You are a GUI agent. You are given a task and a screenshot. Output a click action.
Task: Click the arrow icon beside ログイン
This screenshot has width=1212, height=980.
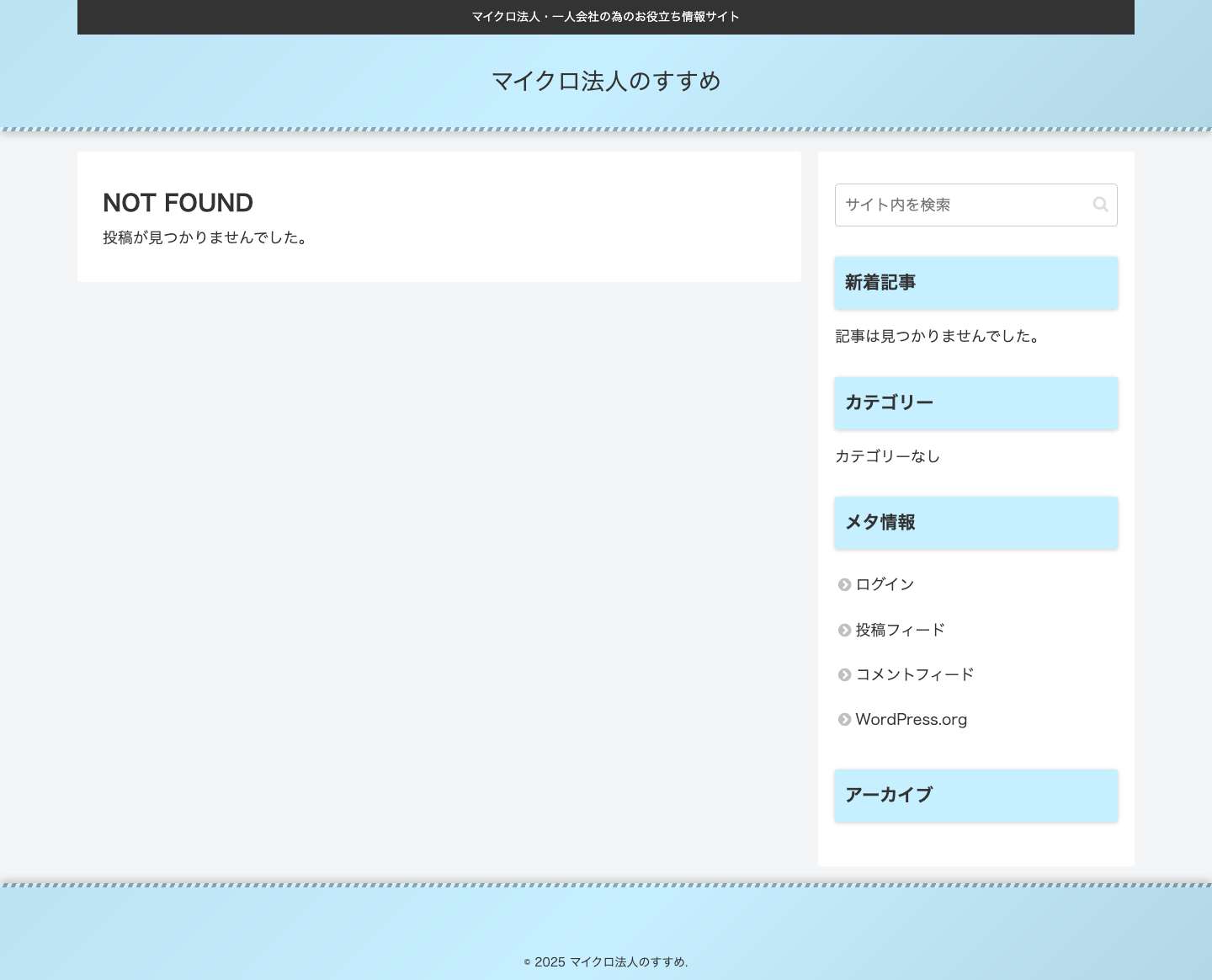[844, 584]
